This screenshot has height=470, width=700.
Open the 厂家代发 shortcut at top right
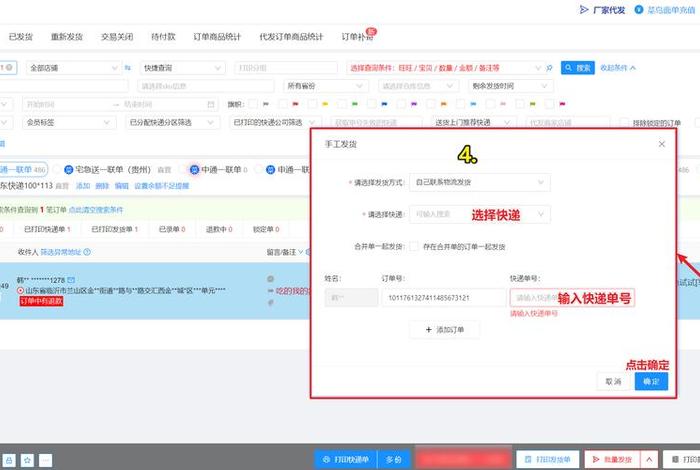click(x=602, y=10)
